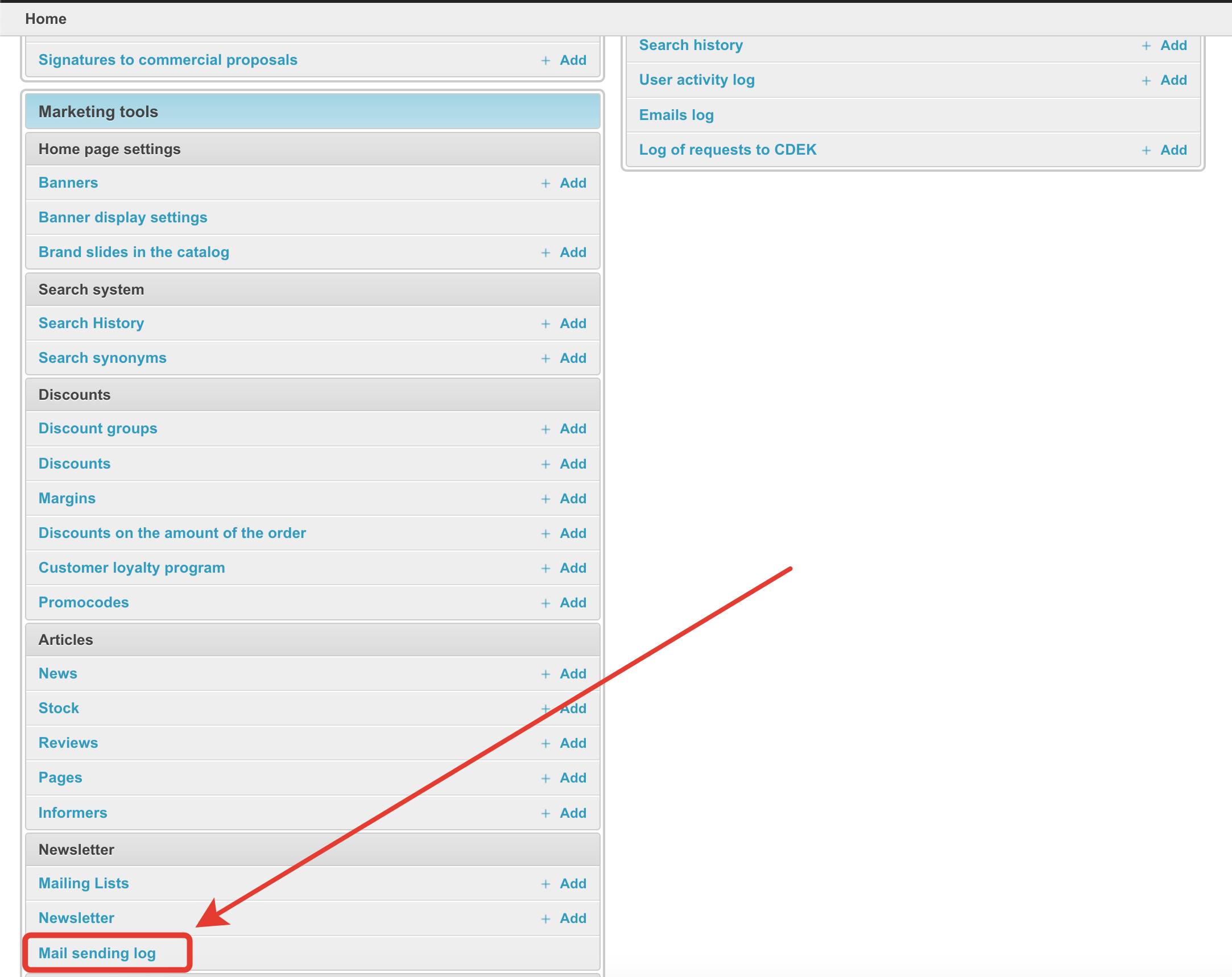Open Brand slides in the catalog
Image resolution: width=1232 pixels, height=977 pixels.
pyautogui.click(x=134, y=252)
